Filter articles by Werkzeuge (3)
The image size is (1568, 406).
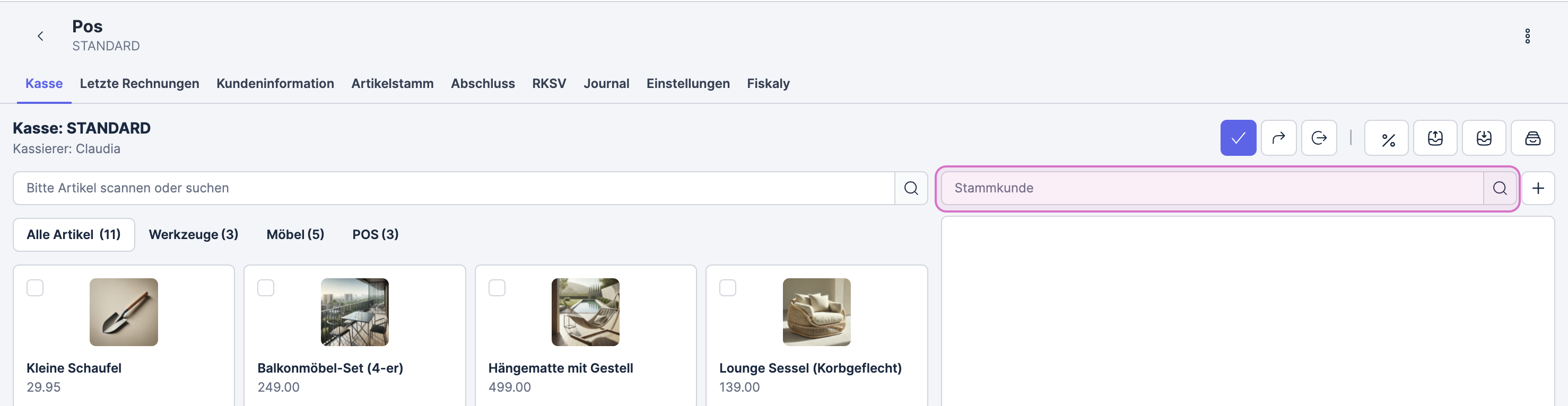pyautogui.click(x=193, y=234)
